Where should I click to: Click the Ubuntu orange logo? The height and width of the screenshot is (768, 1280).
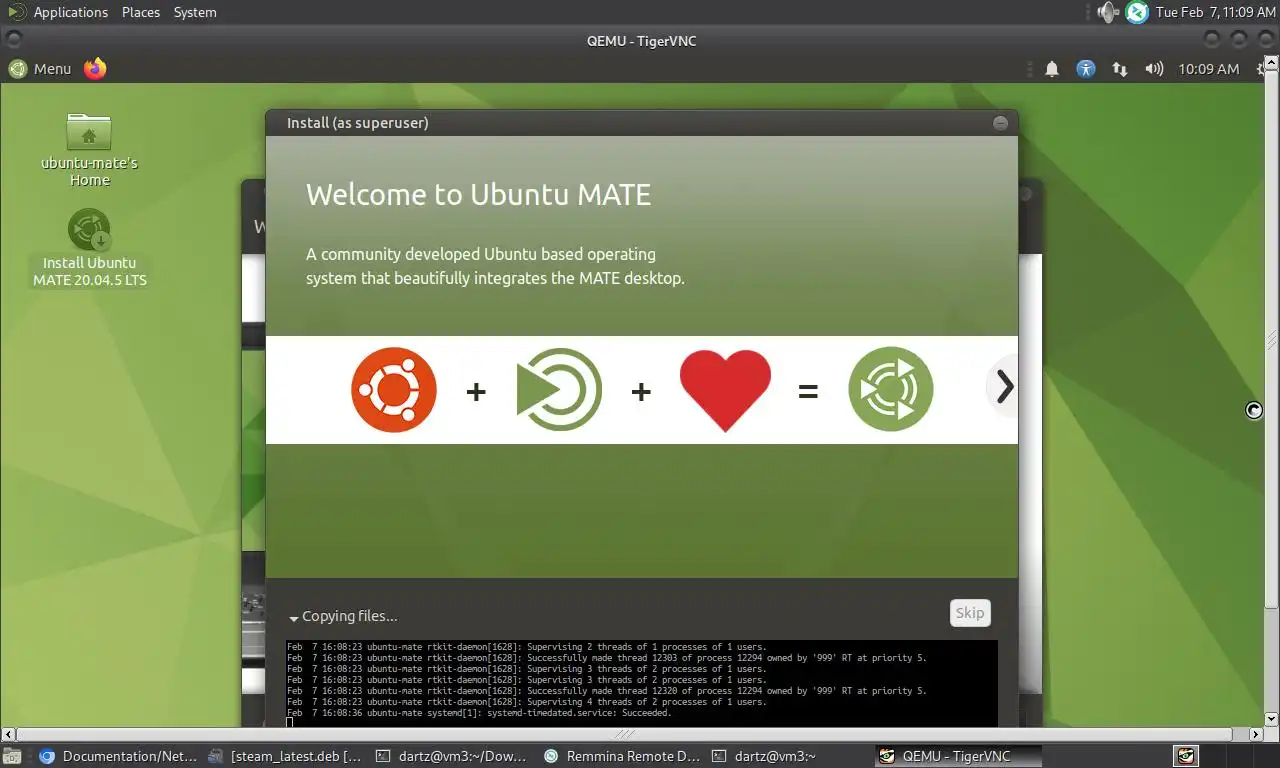[x=394, y=390]
